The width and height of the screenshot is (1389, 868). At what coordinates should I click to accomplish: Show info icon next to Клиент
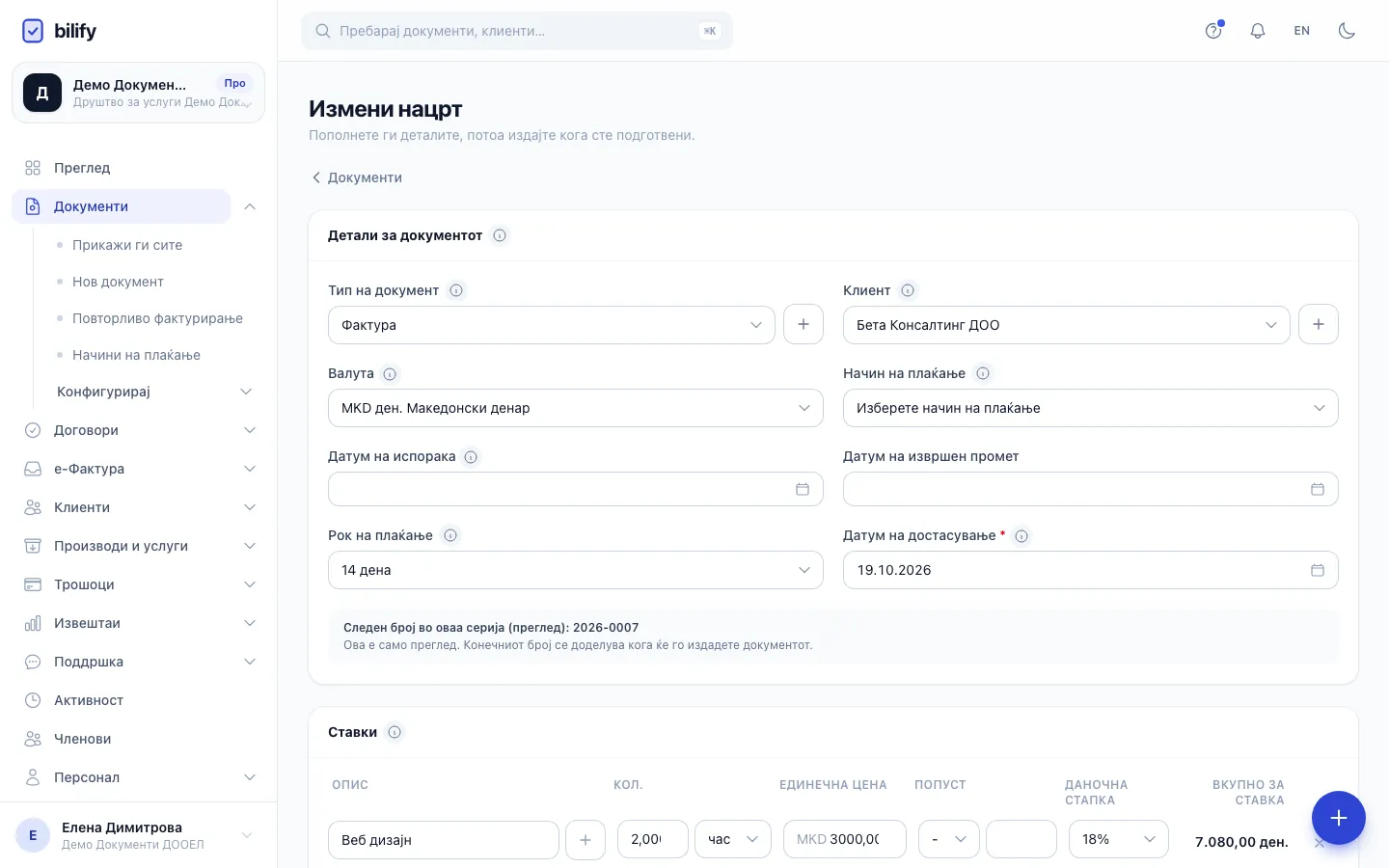(908, 290)
